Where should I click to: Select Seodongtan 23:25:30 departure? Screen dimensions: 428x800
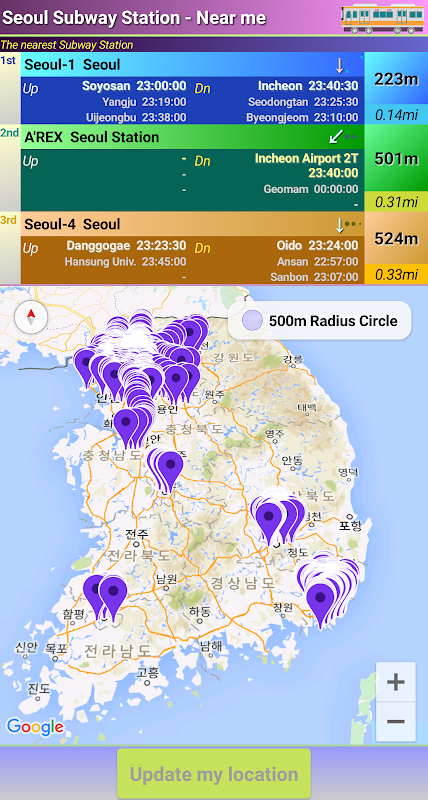303,102
